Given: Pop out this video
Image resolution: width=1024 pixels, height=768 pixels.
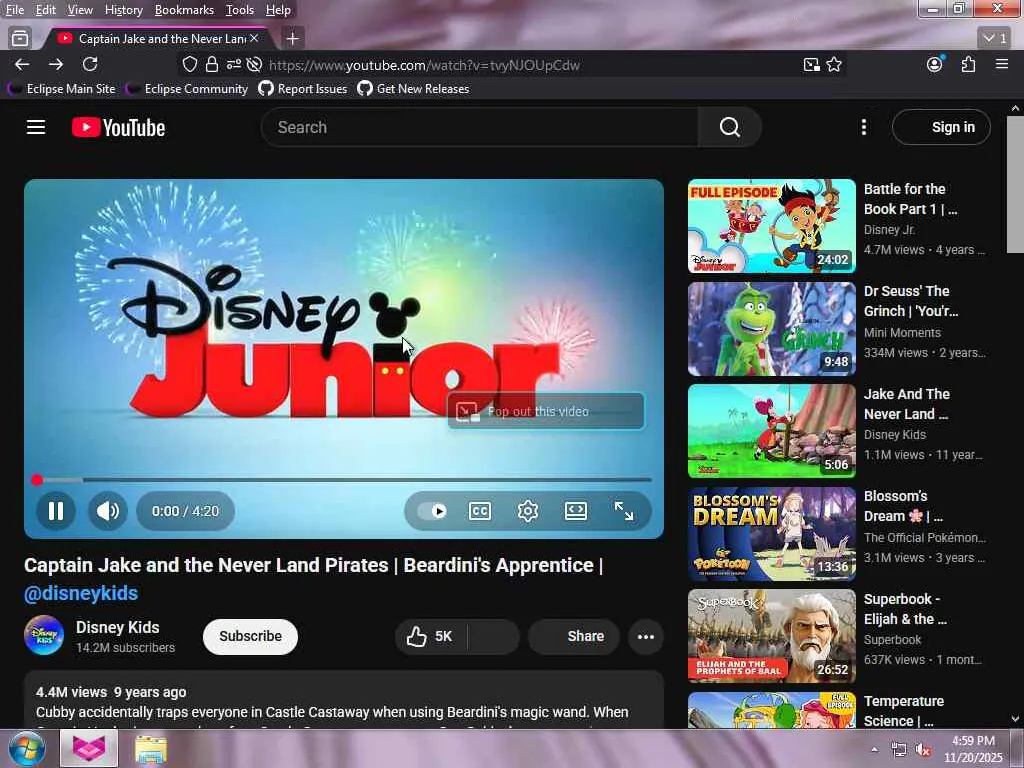Looking at the screenshot, I should click(x=546, y=411).
